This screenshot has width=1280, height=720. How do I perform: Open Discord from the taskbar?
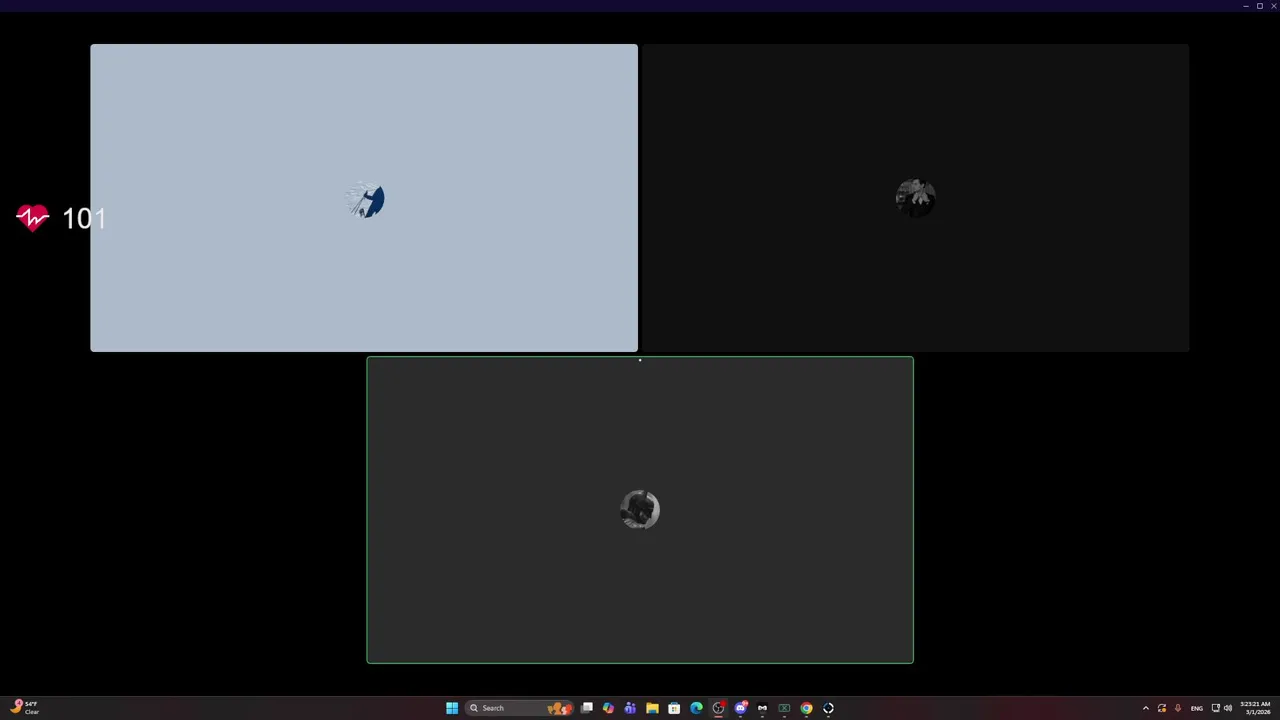click(x=740, y=708)
